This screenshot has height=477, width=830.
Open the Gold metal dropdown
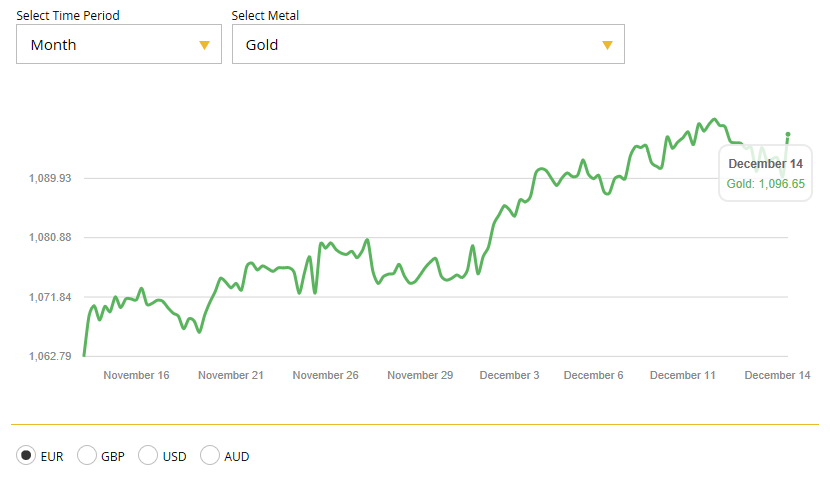pos(427,45)
